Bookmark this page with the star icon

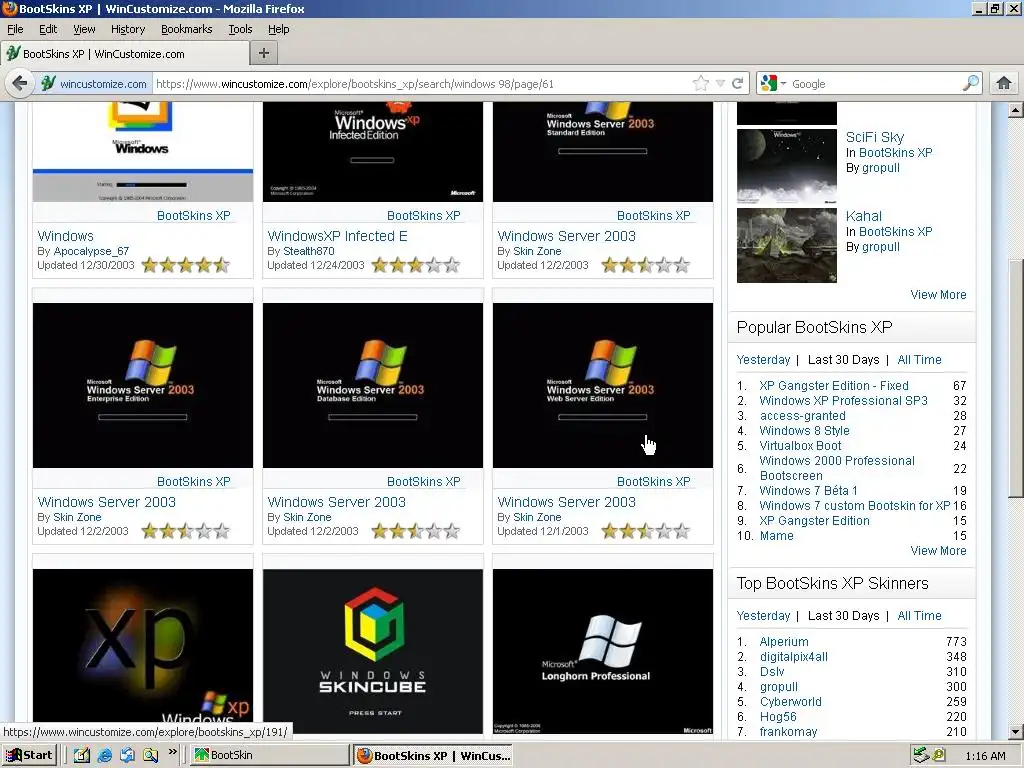(x=701, y=84)
